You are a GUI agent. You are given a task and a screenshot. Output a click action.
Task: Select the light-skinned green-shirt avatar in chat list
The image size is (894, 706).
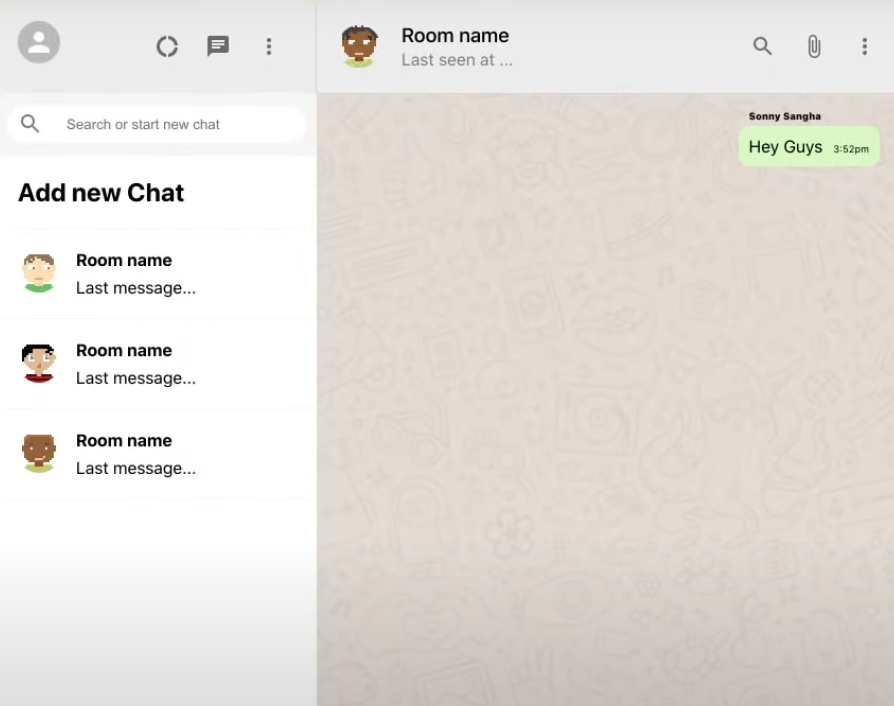[39, 273]
